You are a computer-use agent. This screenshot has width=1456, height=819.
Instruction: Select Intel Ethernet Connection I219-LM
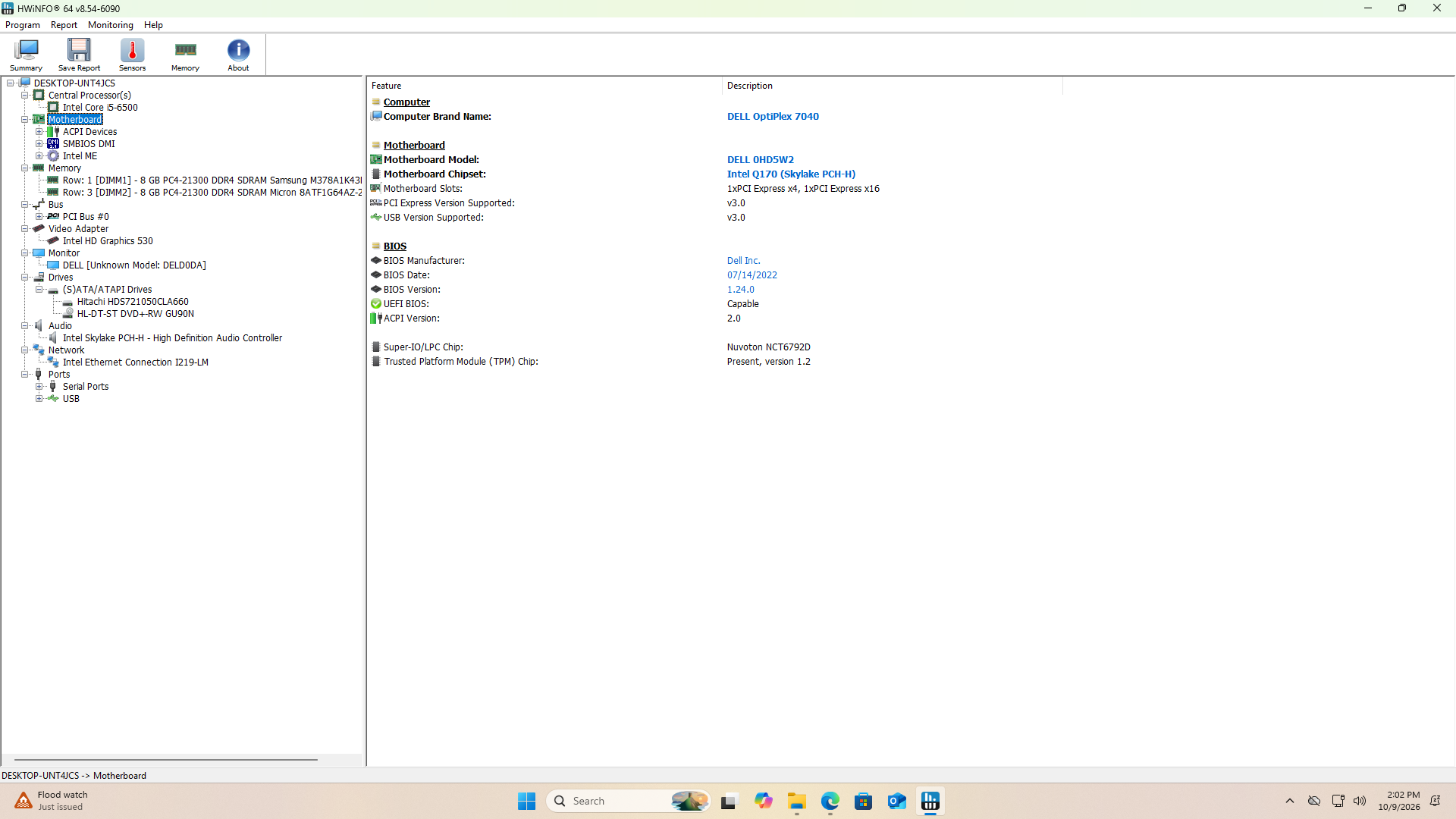[136, 362]
